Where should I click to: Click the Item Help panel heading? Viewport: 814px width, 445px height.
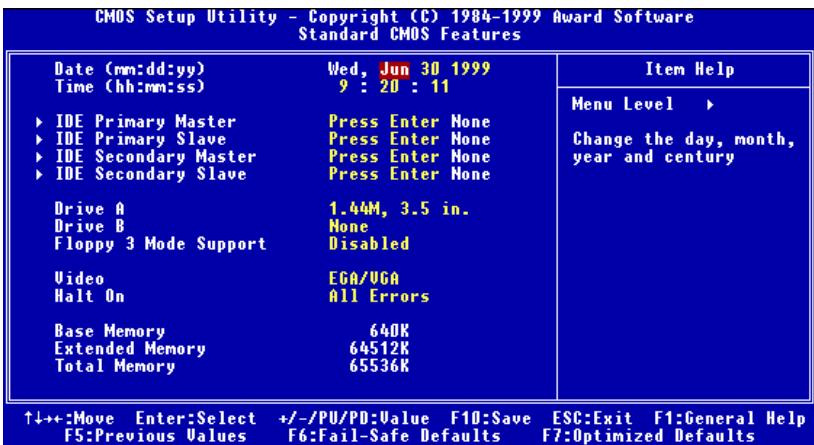pyautogui.click(x=689, y=70)
